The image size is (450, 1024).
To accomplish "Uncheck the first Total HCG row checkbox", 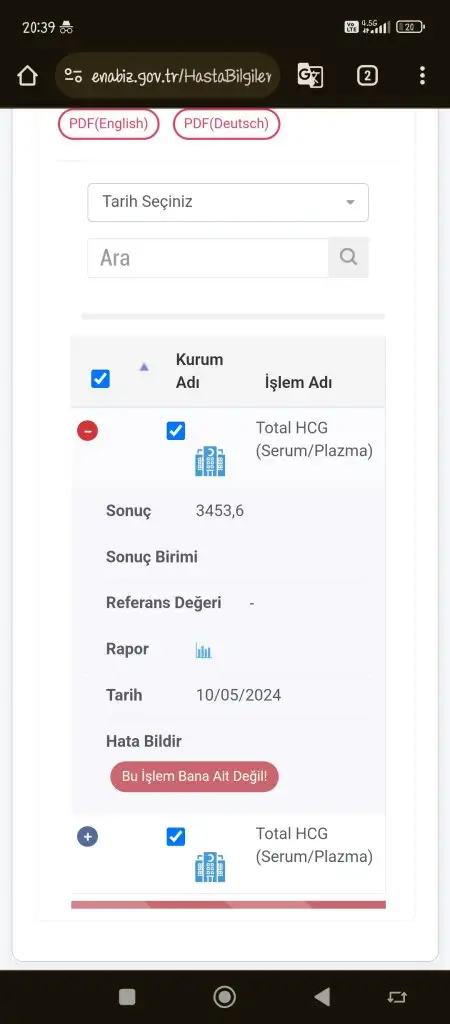I will click(x=176, y=431).
